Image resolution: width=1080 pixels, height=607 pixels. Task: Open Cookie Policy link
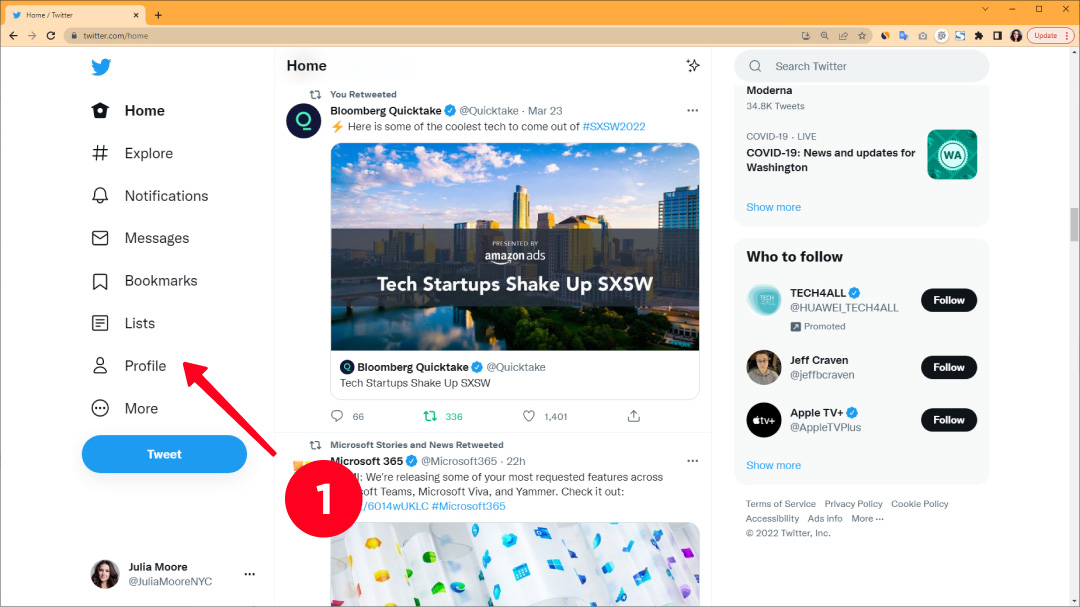[920, 504]
